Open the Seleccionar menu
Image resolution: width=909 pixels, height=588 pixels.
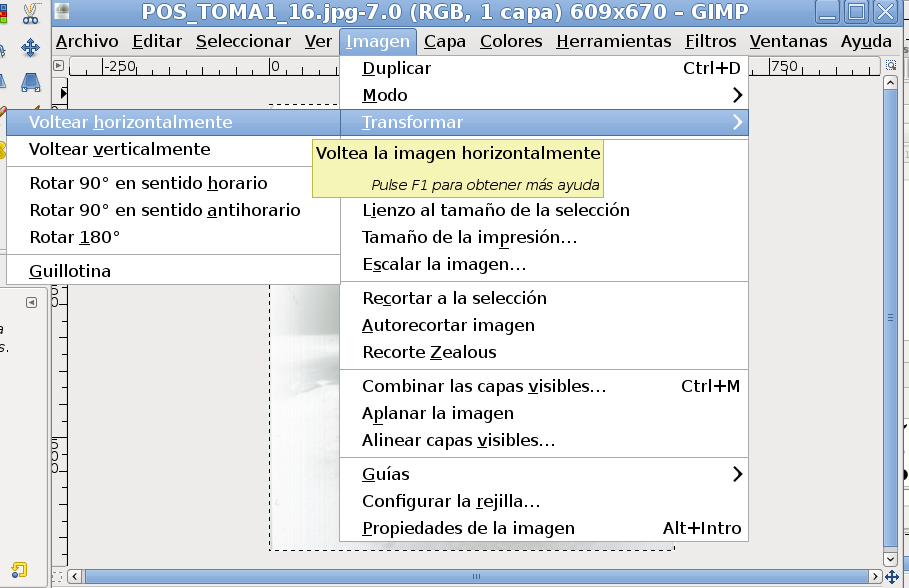243,41
